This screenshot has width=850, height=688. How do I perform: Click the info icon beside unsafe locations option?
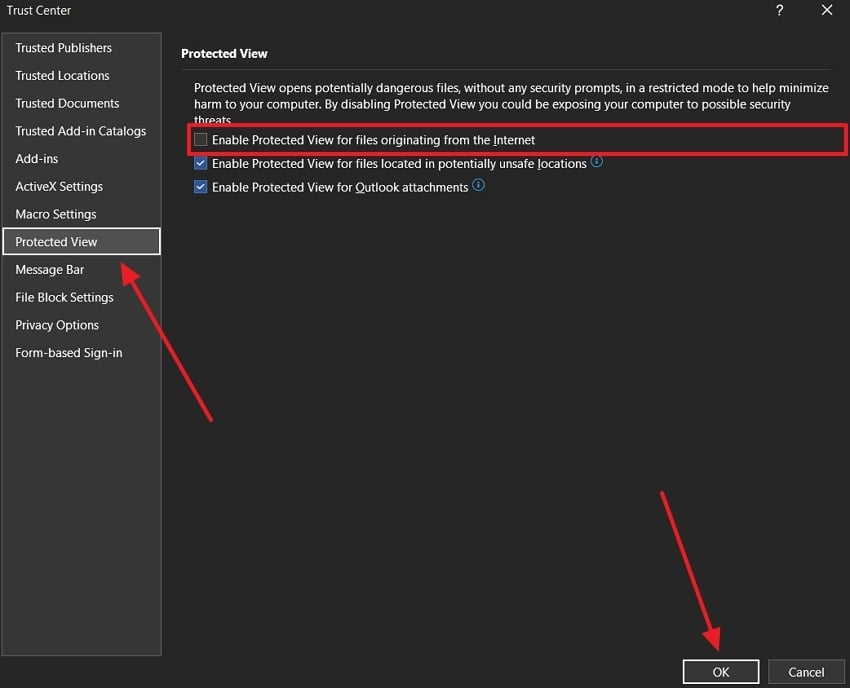point(597,161)
